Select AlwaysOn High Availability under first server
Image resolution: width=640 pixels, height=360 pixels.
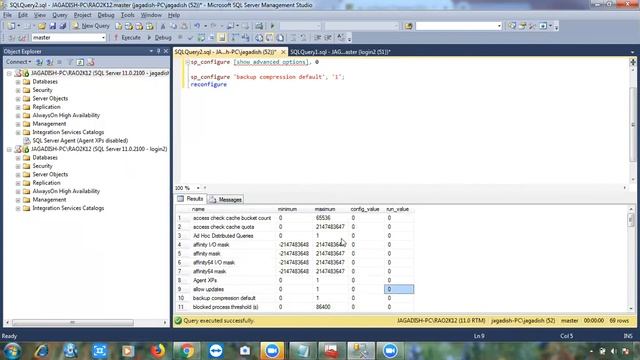click(66, 115)
